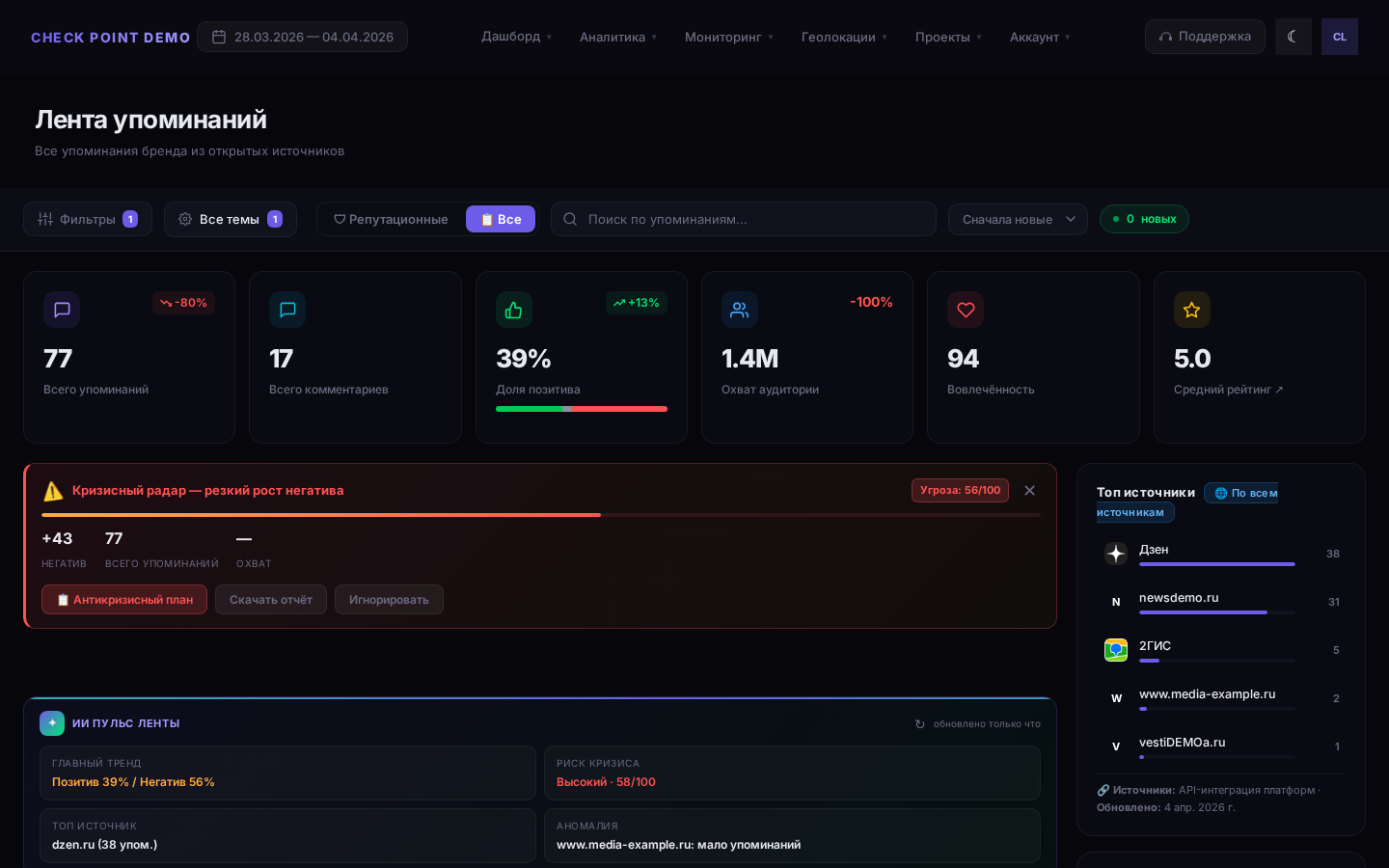Click the 2ГИС source icon

[x=1116, y=649]
